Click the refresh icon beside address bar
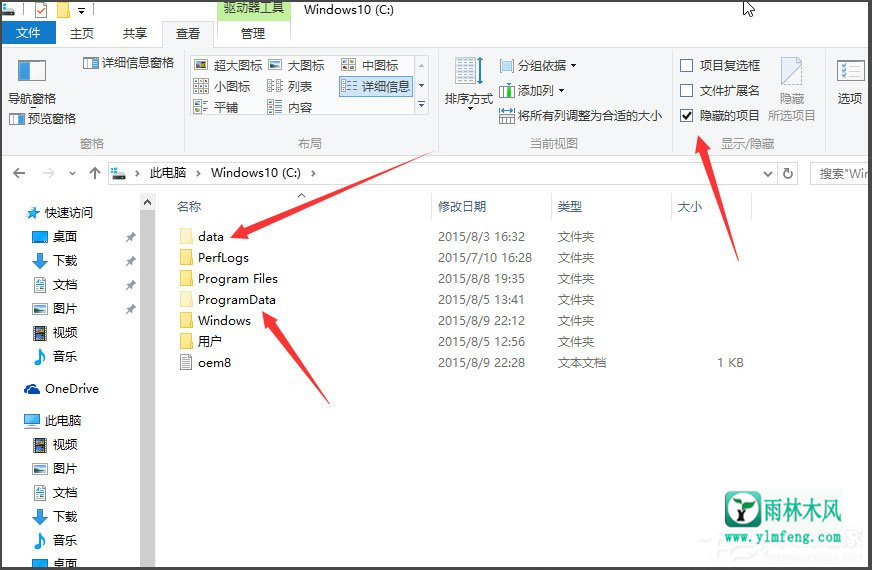Image resolution: width=872 pixels, height=570 pixels. pyautogui.click(x=788, y=173)
